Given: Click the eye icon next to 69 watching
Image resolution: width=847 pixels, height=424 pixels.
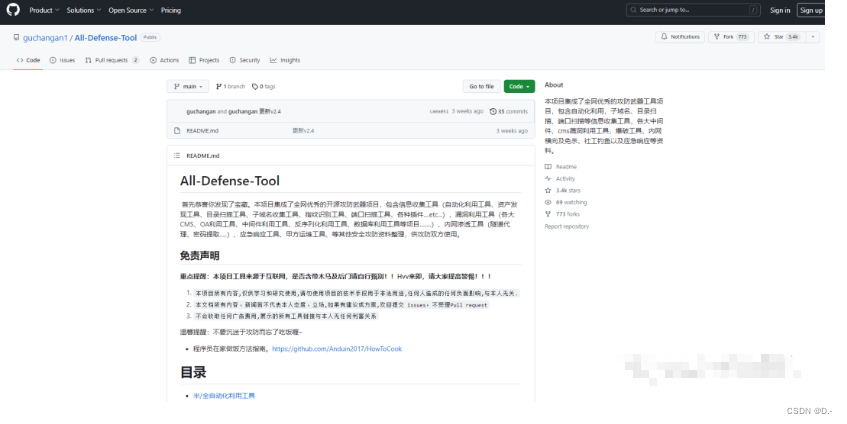Looking at the screenshot, I should 548,203.
